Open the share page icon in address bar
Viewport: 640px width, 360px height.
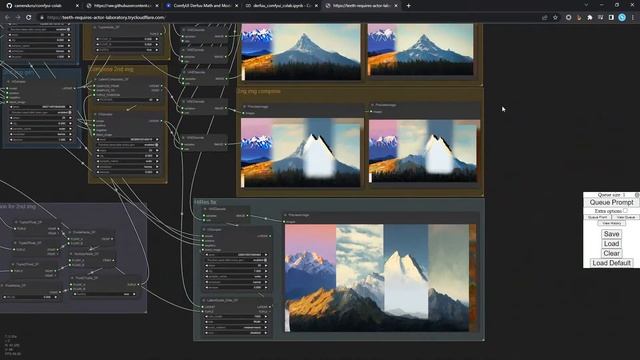point(544,18)
